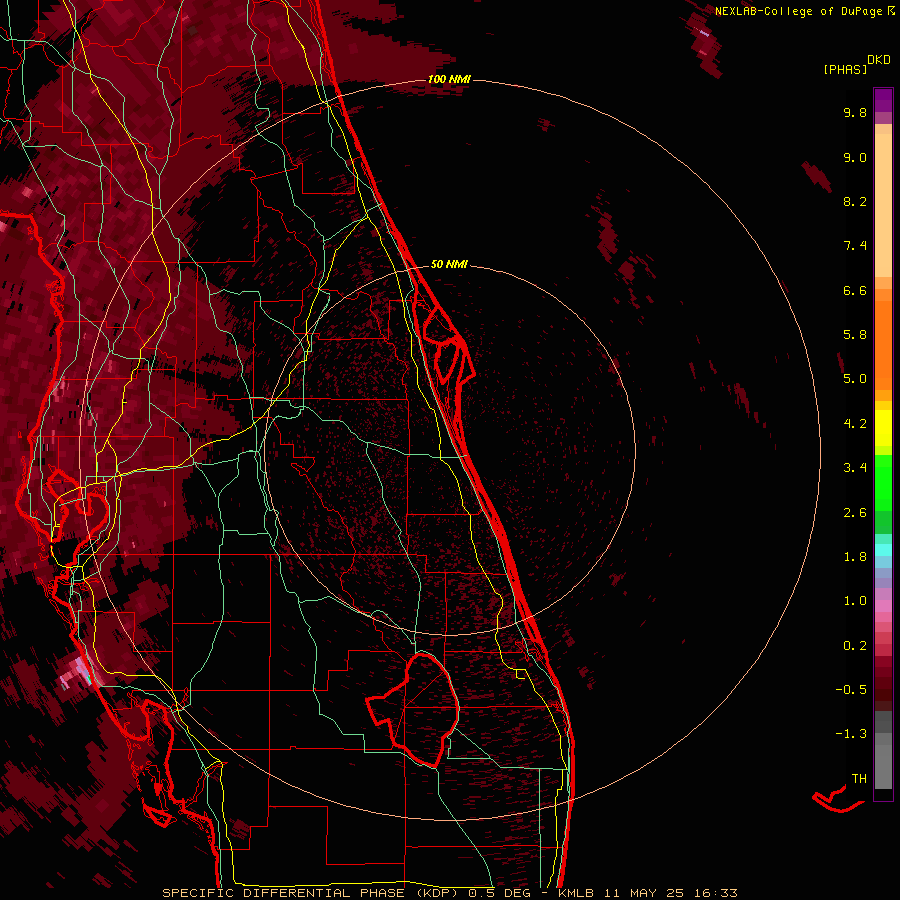Click the NEXLAB-College of DuPage label
This screenshot has height=900, width=900.
point(800,11)
